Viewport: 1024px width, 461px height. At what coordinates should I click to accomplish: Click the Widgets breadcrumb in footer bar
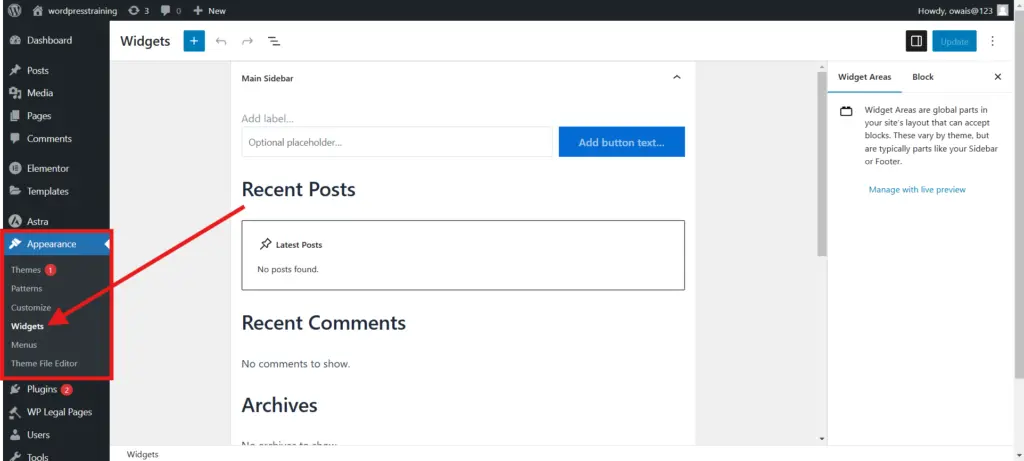pos(142,454)
